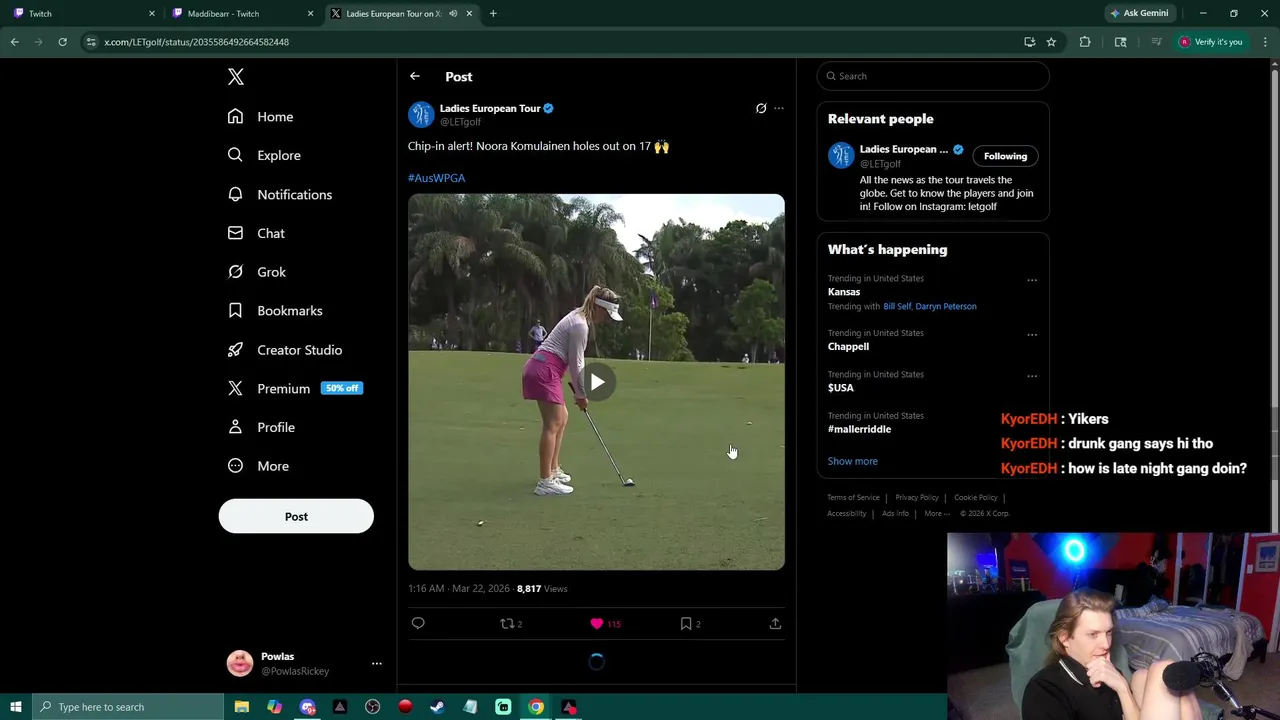This screenshot has height=720, width=1280.
Task: Open more options for $USA trend
Action: (x=1032, y=376)
